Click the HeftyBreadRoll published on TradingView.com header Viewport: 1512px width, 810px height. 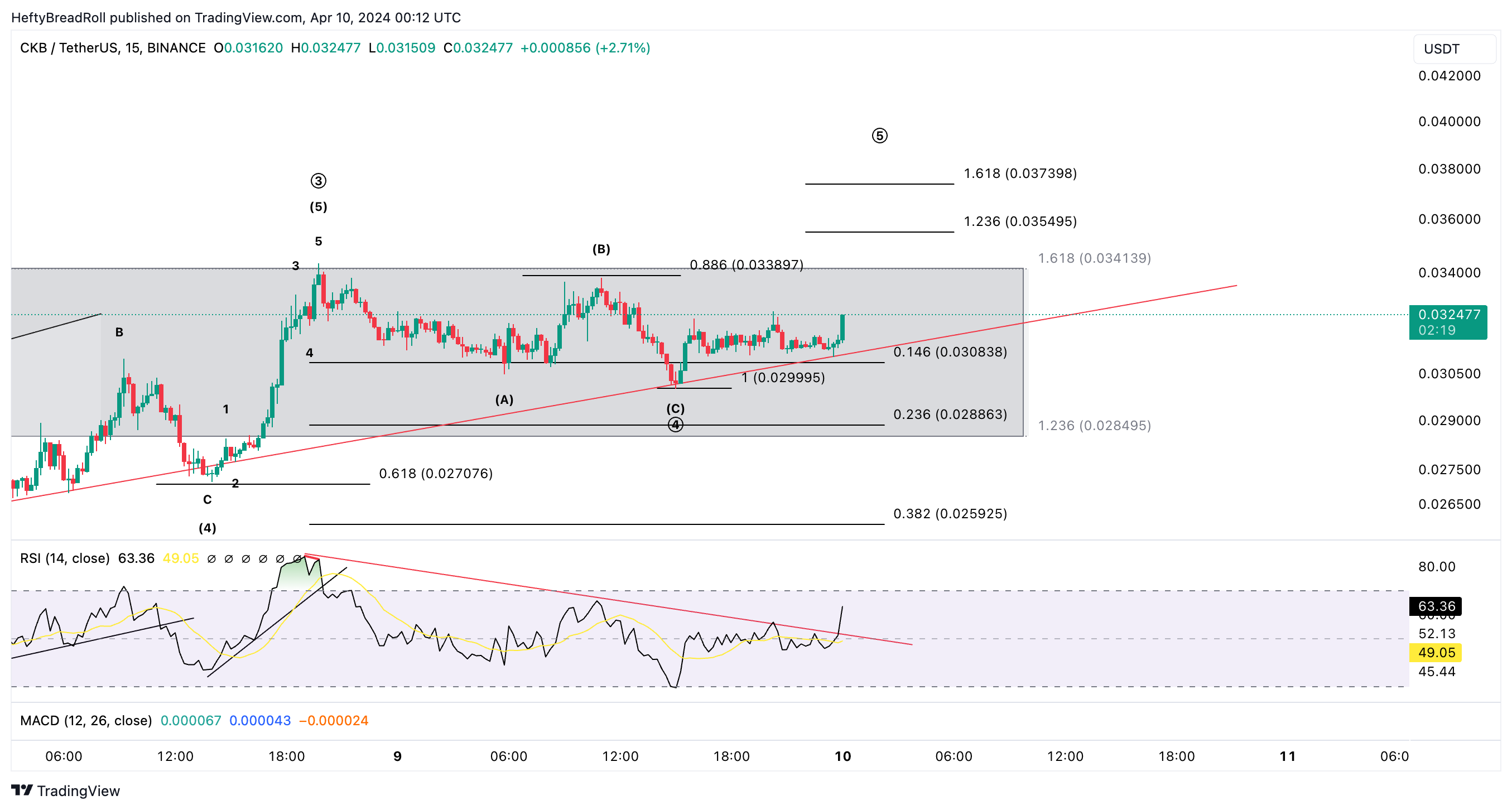[236, 17]
